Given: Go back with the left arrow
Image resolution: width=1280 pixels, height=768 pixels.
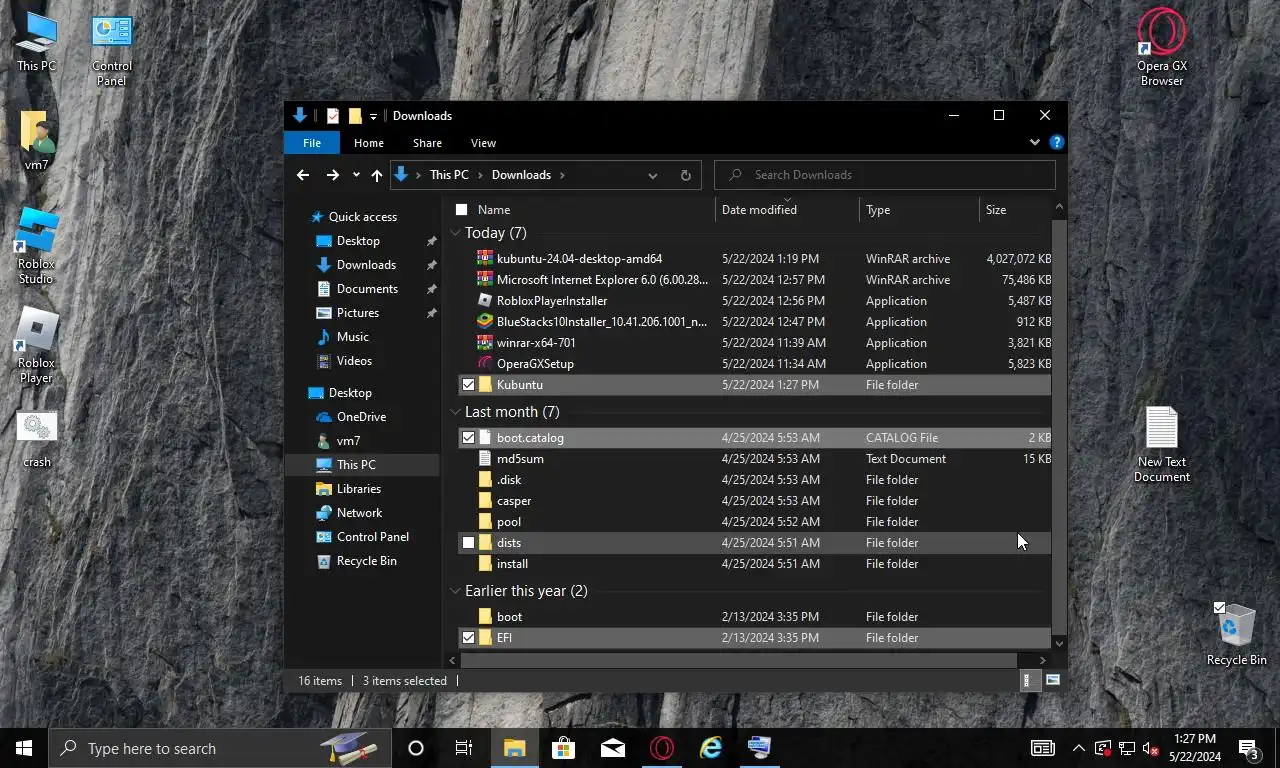Looking at the screenshot, I should coord(303,175).
